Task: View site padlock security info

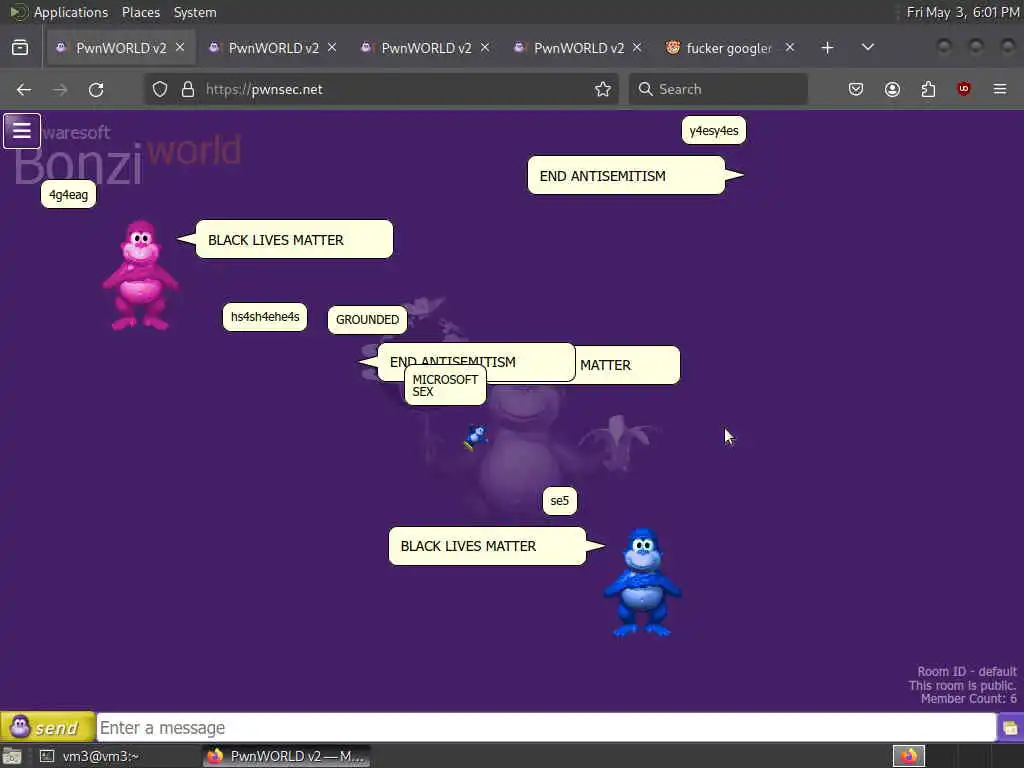Action: pos(188,89)
